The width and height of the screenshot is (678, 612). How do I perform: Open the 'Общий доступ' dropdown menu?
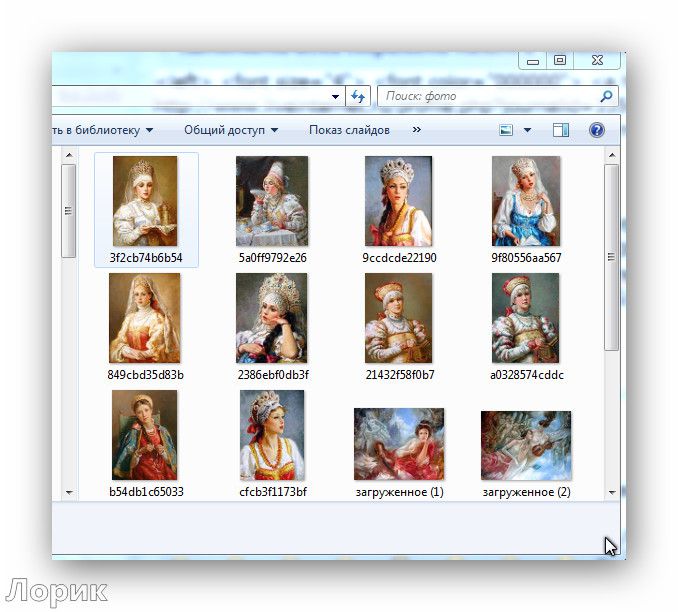[x=230, y=130]
